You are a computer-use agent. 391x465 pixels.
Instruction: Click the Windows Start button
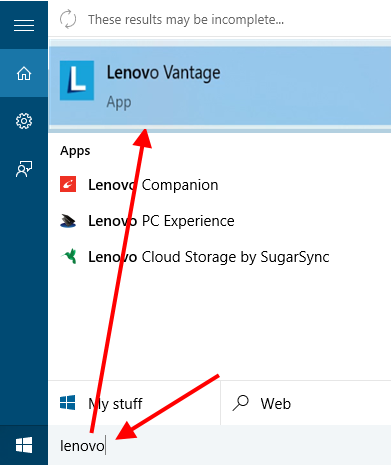click(x=24, y=445)
